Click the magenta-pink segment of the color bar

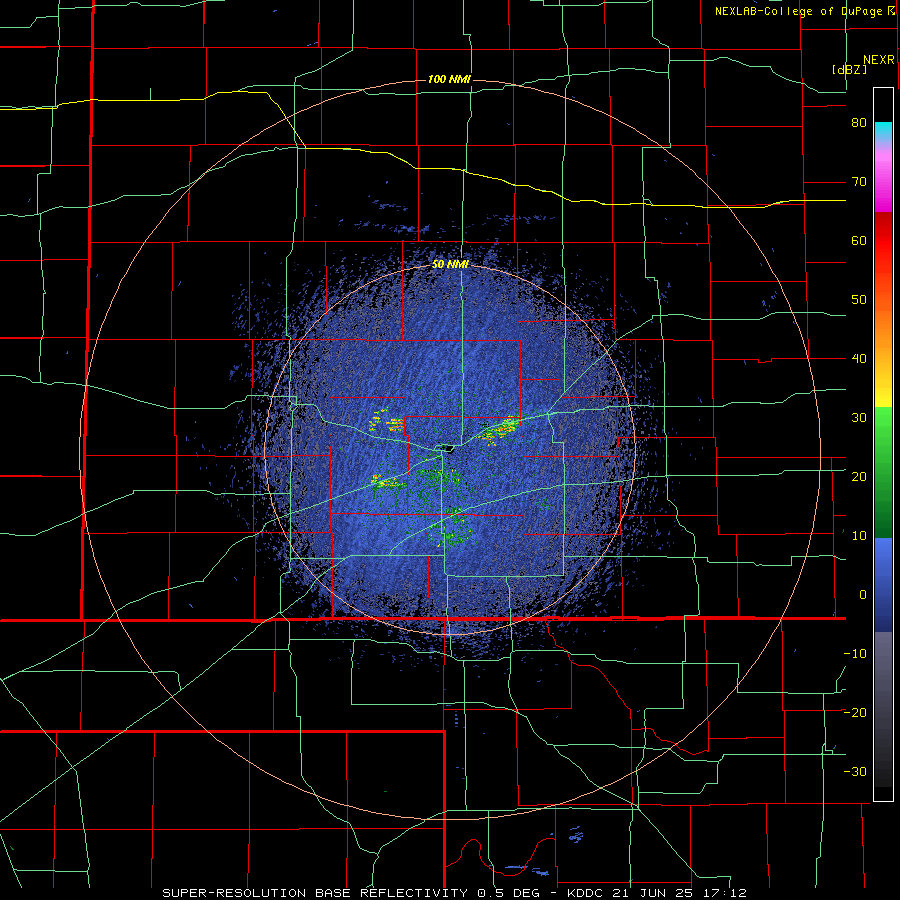tap(883, 179)
